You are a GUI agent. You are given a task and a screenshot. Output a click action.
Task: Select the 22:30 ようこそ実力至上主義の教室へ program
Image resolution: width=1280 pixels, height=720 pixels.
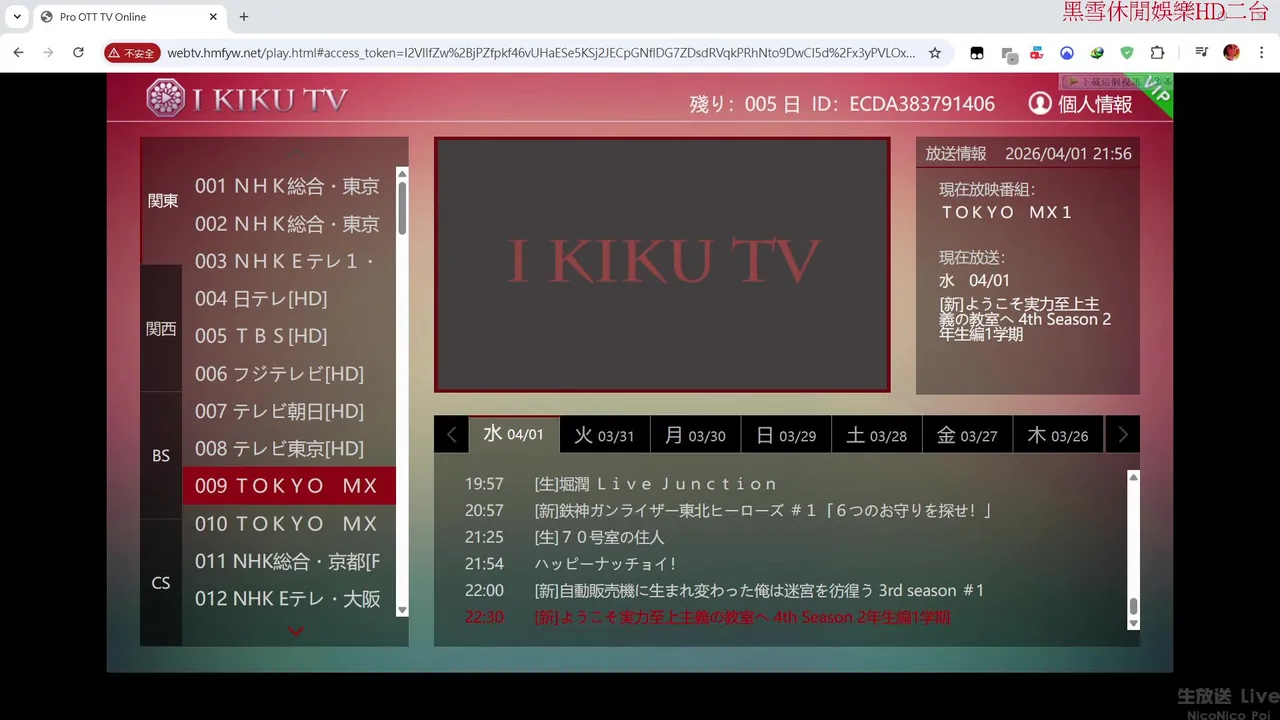coord(707,617)
